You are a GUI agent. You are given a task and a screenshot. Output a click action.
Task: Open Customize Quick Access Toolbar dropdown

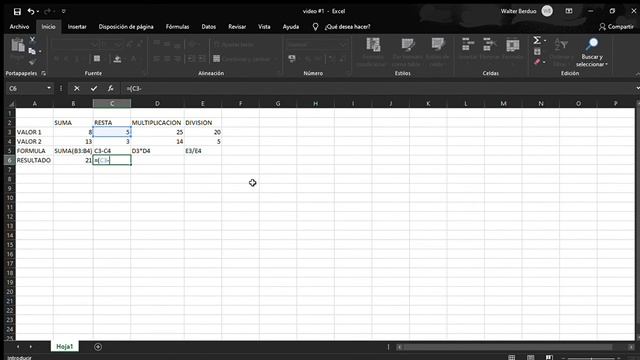(x=64, y=11)
